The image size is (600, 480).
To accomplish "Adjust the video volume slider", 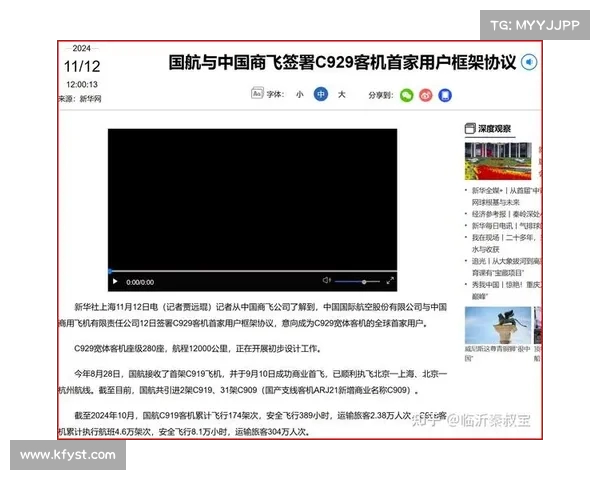I will tap(357, 282).
